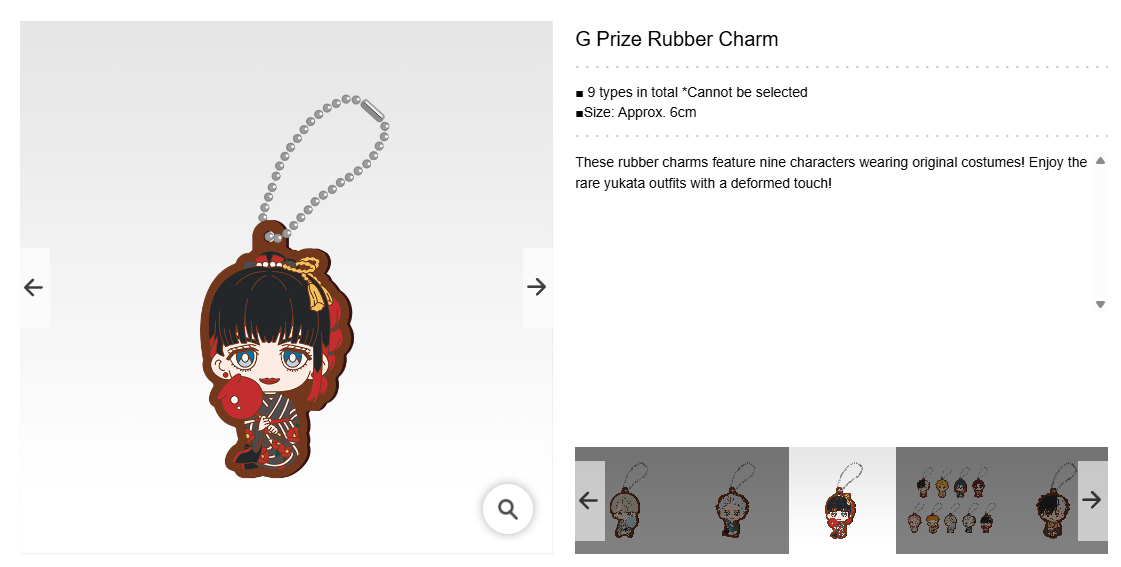Show the previous main product image

[34, 287]
